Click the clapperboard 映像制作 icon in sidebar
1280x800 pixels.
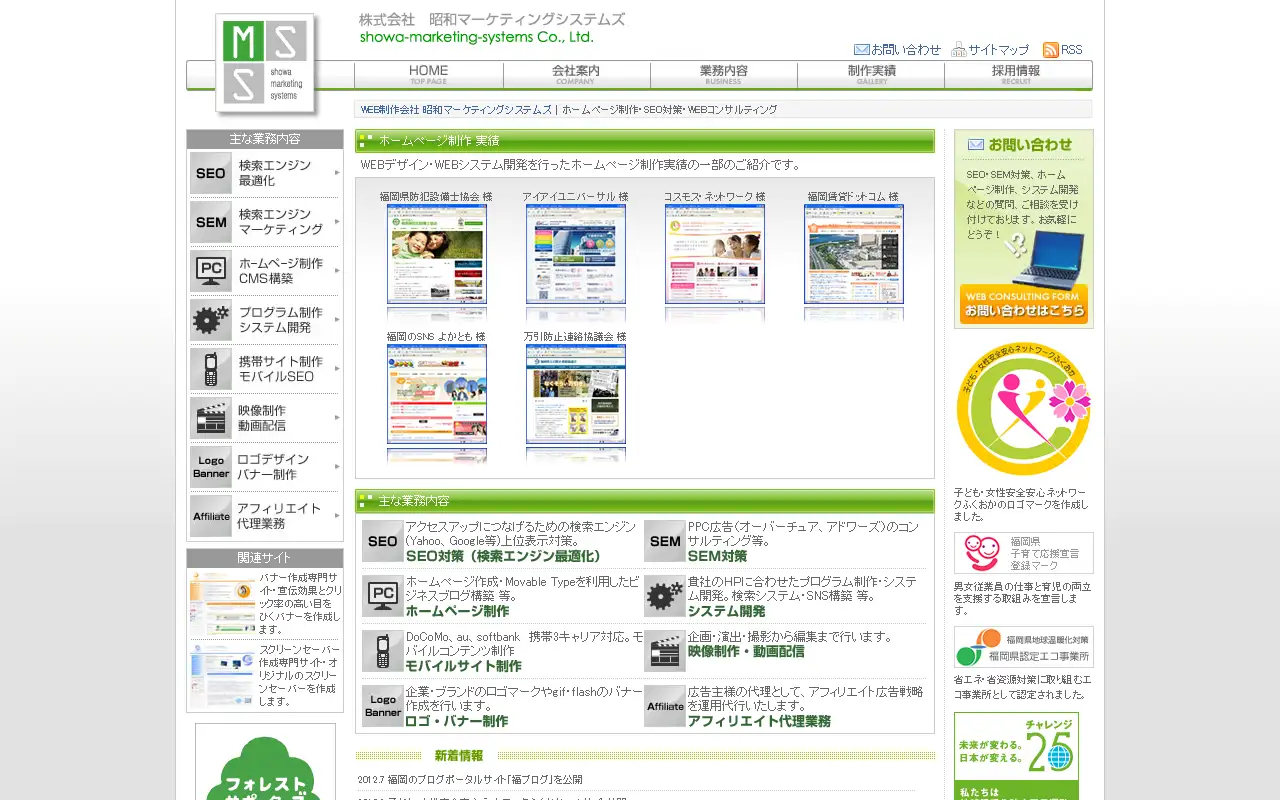click(x=211, y=418)
